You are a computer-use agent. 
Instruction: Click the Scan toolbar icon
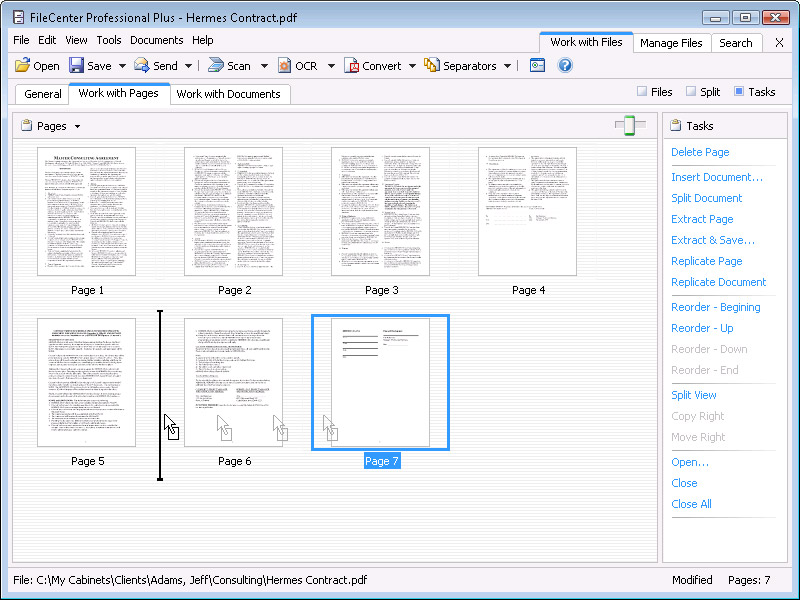[215, 66]
